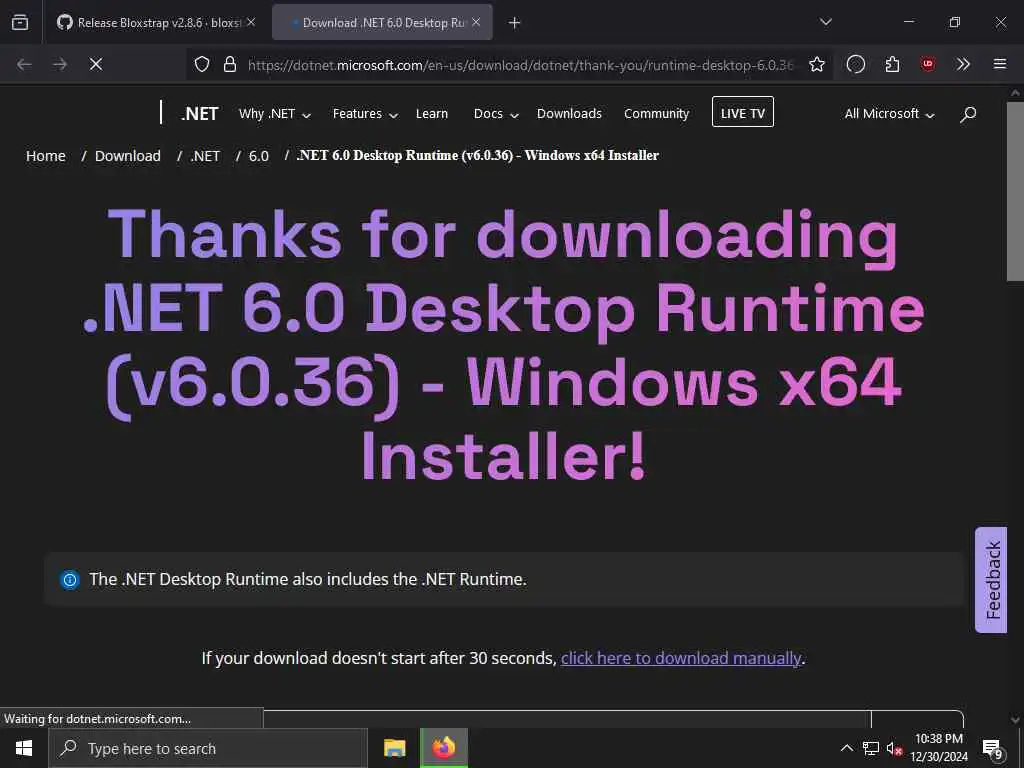Open the Feedback side button
Screen dimensions: 1024x768
(991, 580)
